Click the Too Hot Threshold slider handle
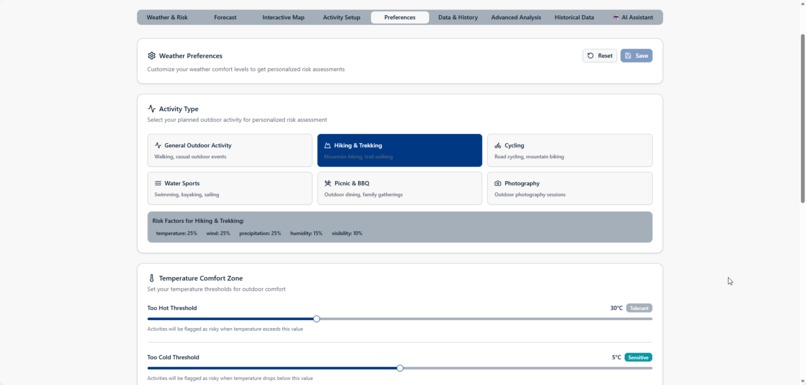 [x=317, y=319]
